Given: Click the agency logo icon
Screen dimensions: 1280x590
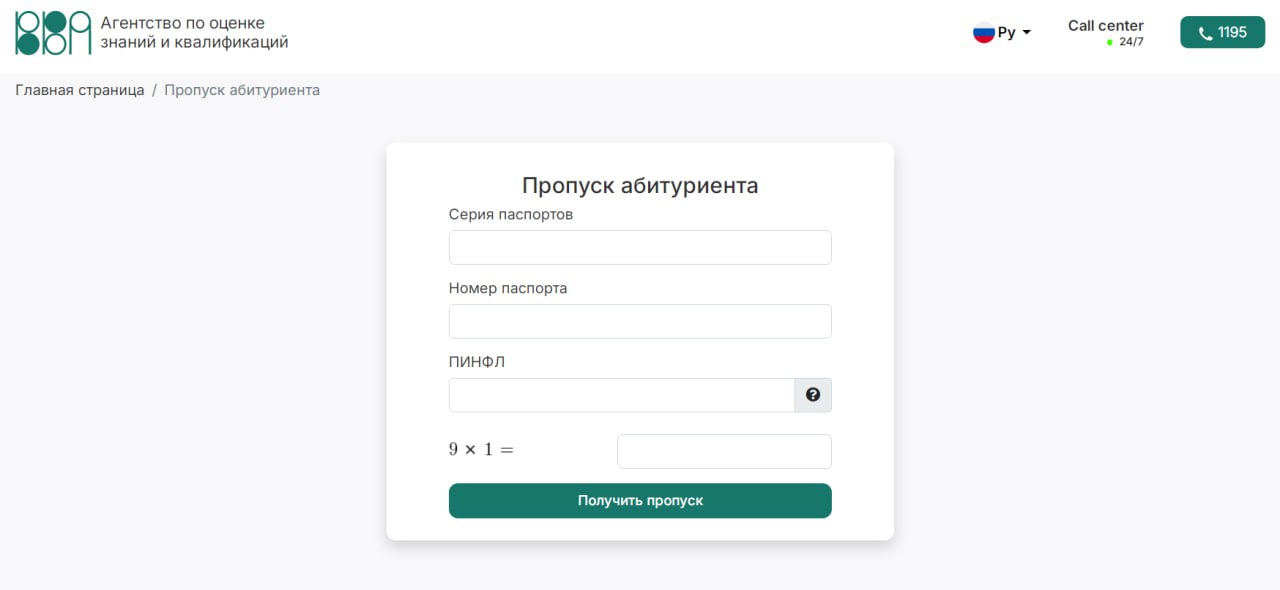Looking at the screenshot, I should [53, 33].
